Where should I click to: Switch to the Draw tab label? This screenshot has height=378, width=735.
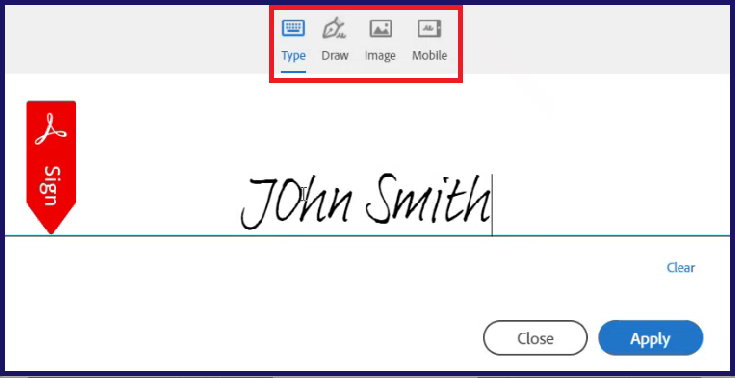(335, 56)
